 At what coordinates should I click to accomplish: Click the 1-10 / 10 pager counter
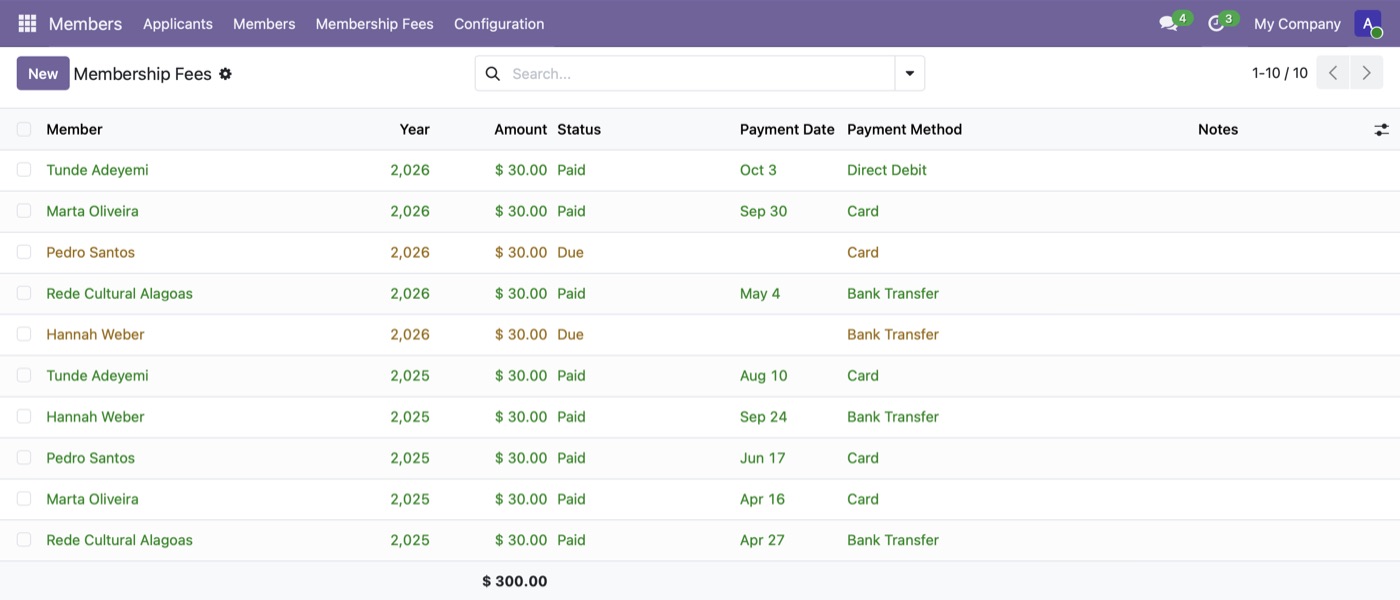click(1280, 73)
